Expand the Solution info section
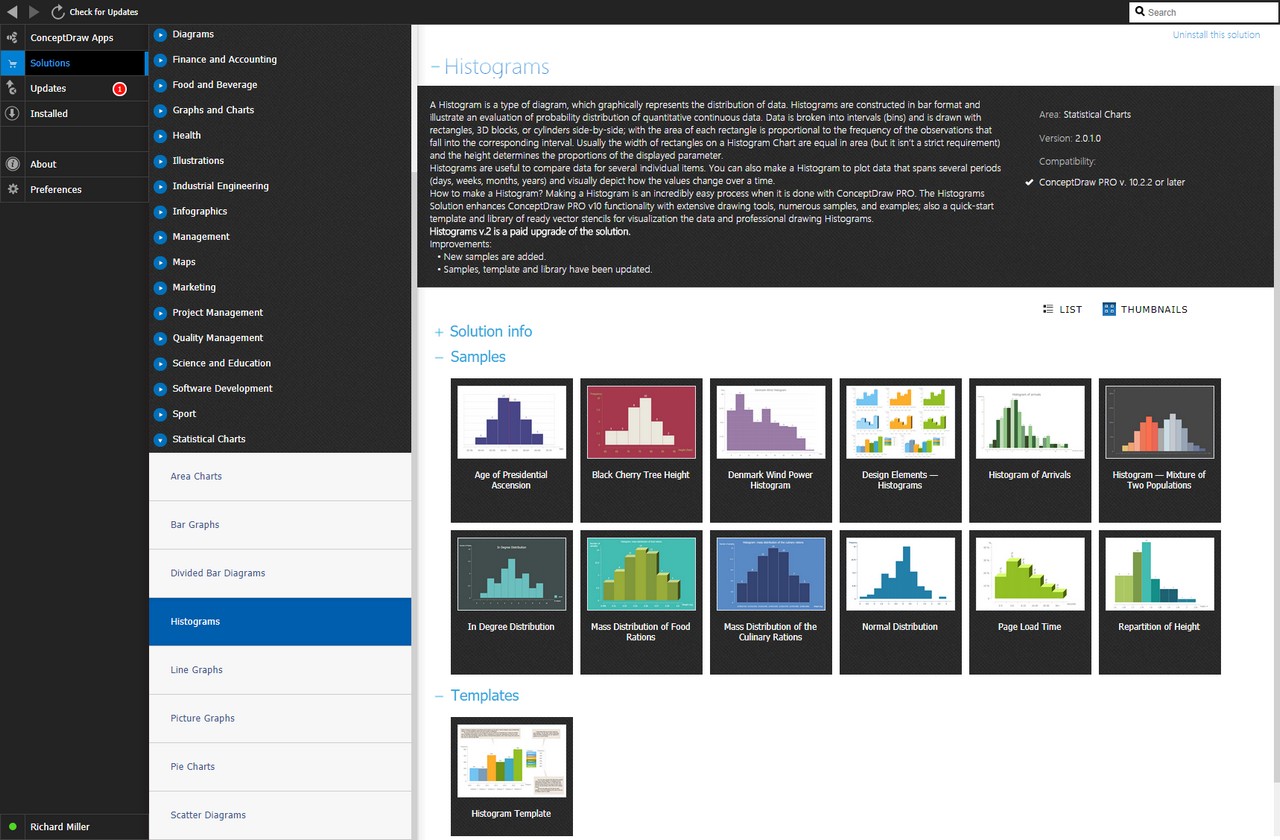Image resolution: width=1280 pixels, height=840 pixels. [438, 332]
